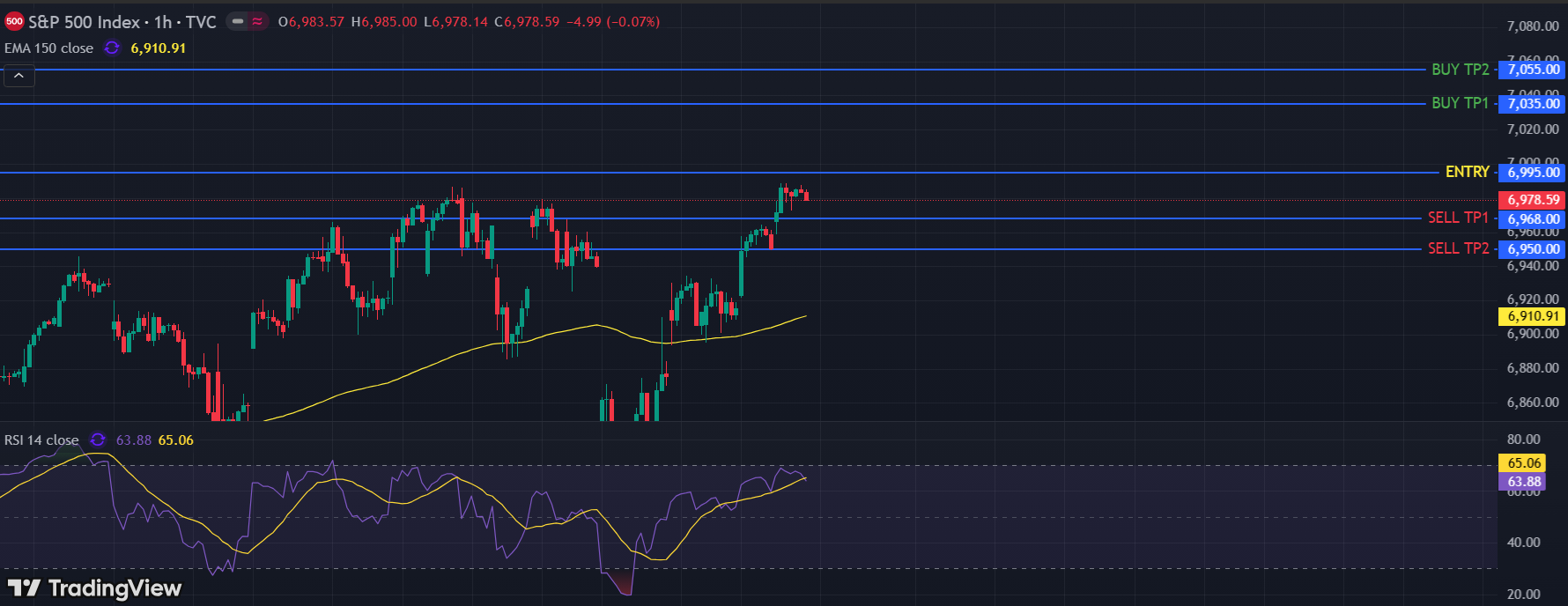Select the SELL TP2 line label

point(1458,248)
